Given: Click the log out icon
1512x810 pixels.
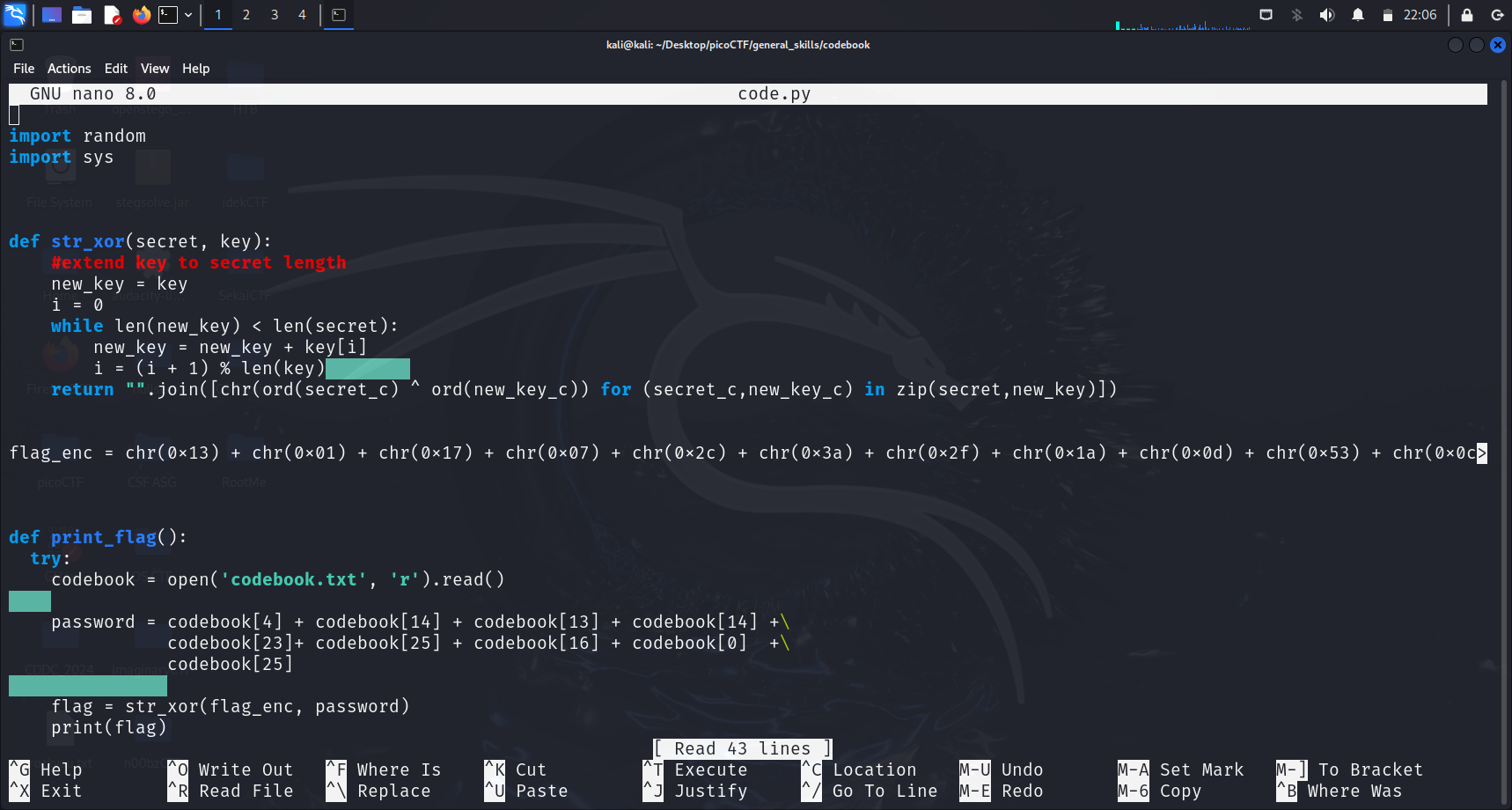Looking at the screenshot, I should [x=1496, y=15].
